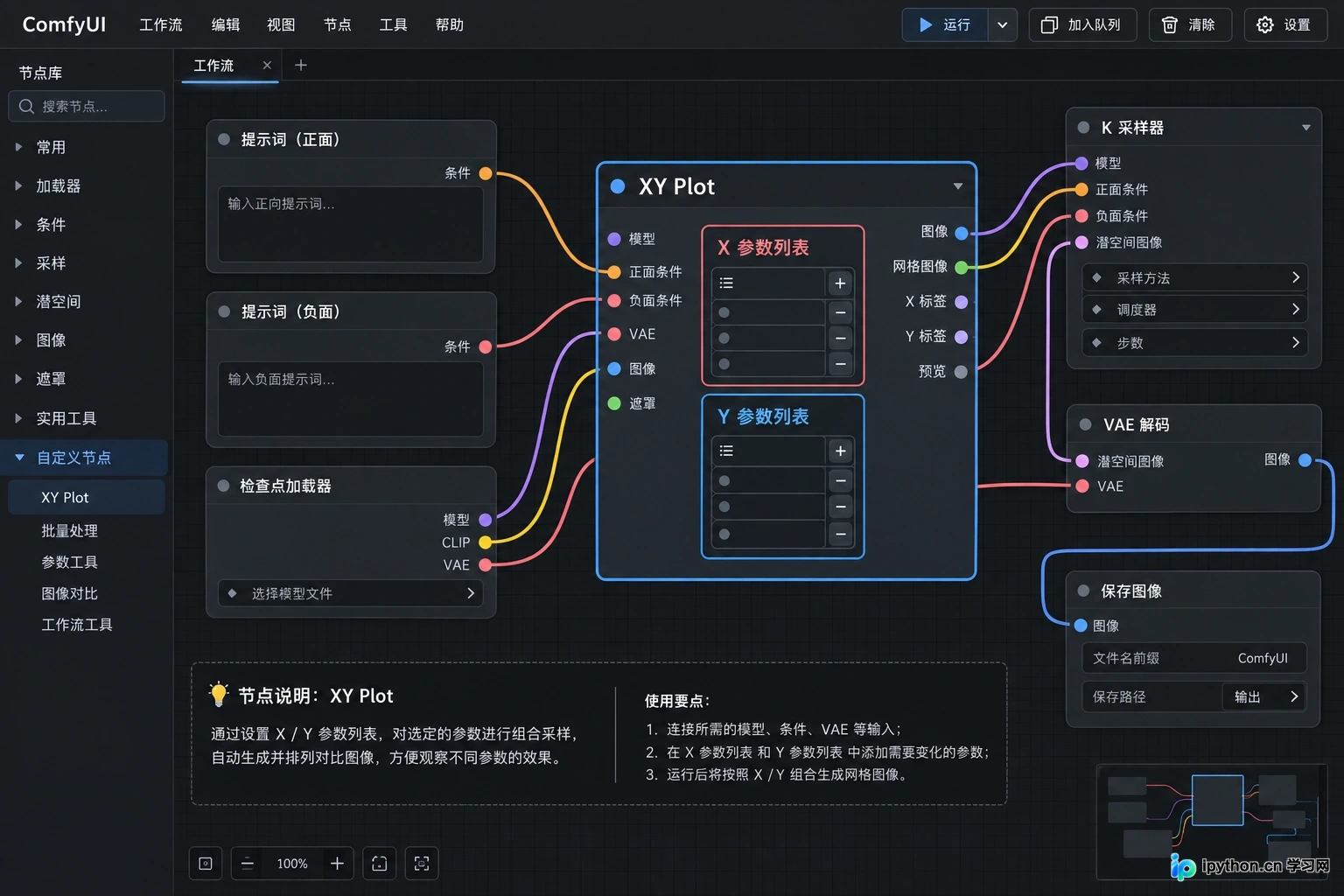Click the 运行 button
The height and width of the screenshot is (896, 1344).
pos(945,24)
